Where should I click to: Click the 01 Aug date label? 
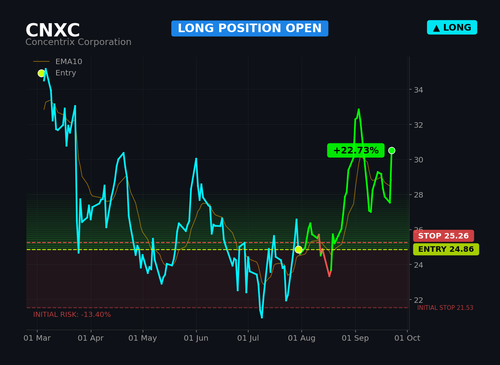coord(301,338)
